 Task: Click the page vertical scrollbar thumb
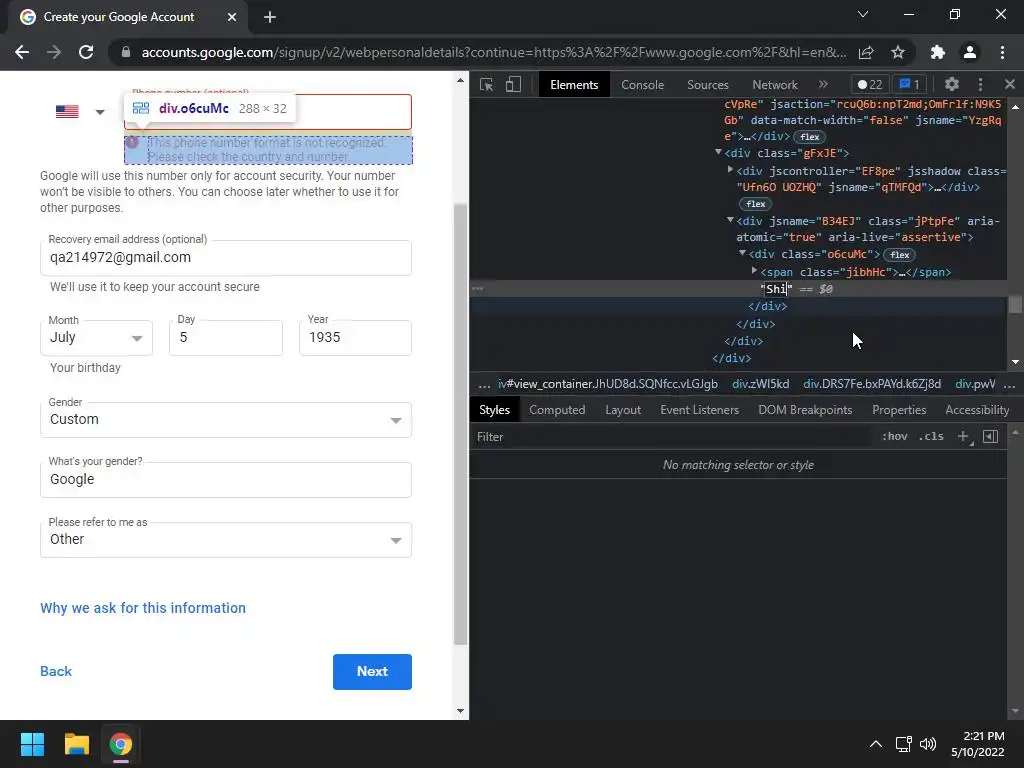pyautogui.click(x=460, y=424)
